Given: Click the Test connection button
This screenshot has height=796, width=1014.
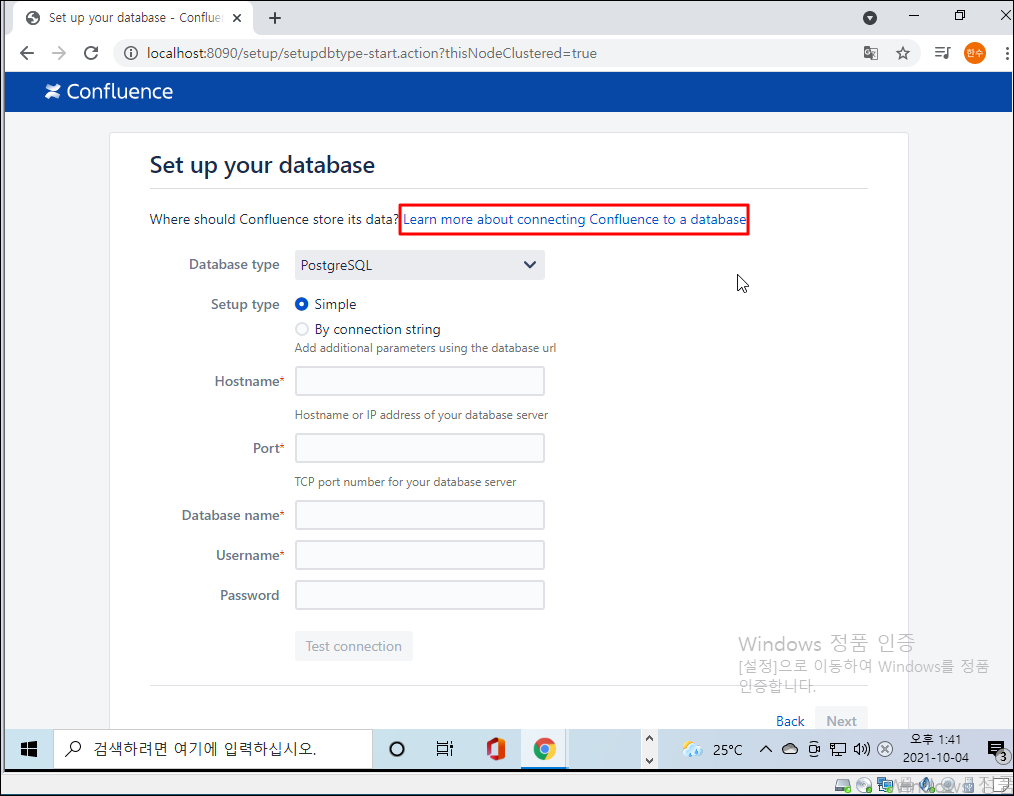Looking at the screenshot, I should coord(354,646).
